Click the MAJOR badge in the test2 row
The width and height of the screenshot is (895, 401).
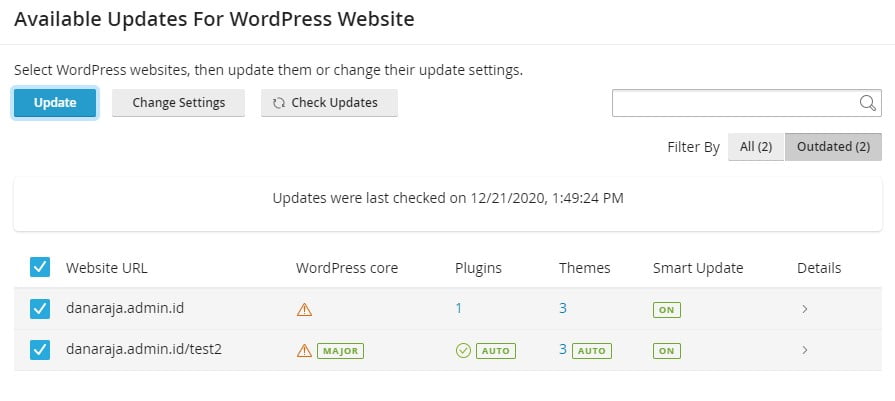click(x=341, y=350)
